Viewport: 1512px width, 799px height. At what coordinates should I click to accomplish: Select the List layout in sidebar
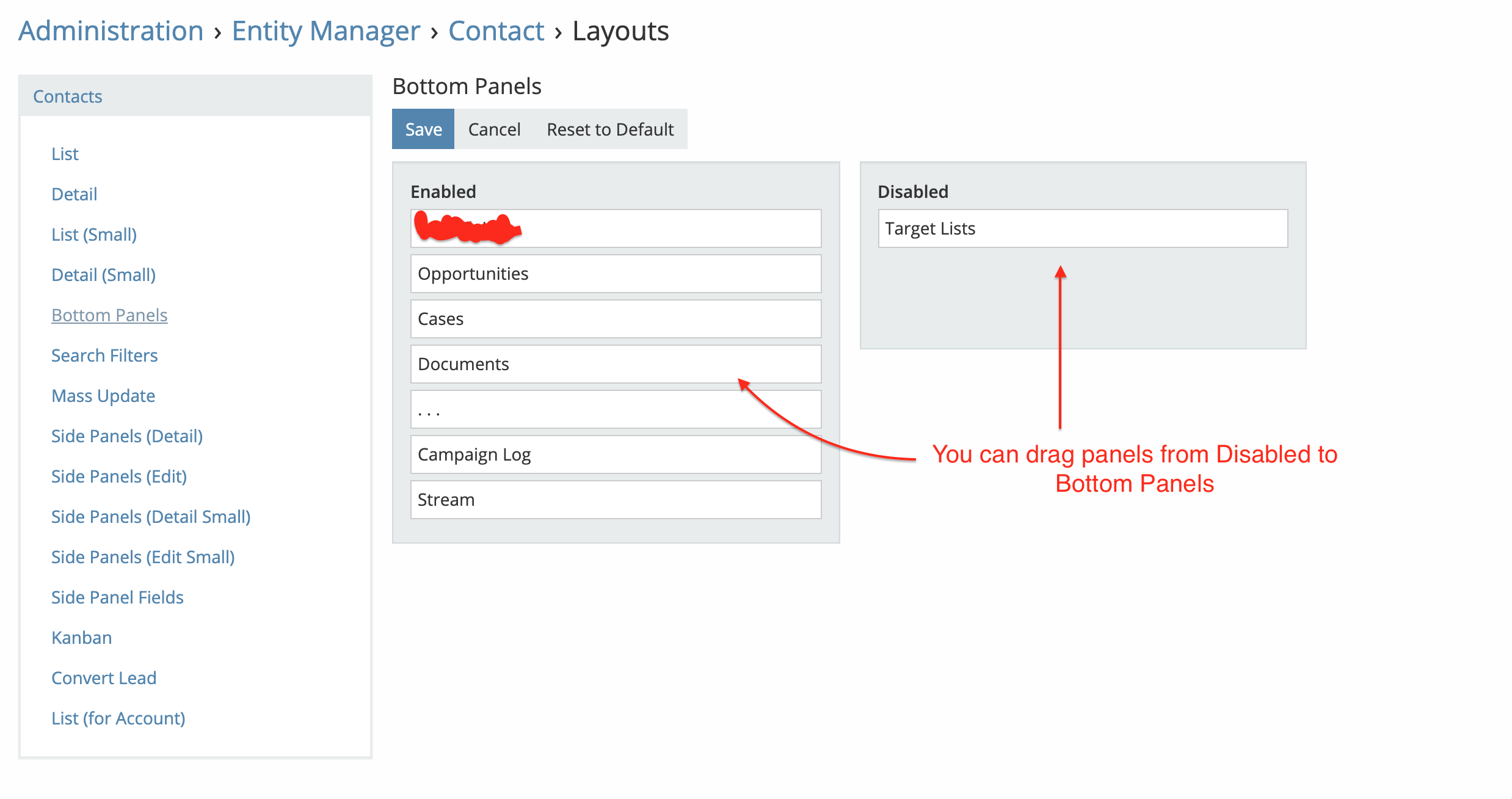[65, 154]
